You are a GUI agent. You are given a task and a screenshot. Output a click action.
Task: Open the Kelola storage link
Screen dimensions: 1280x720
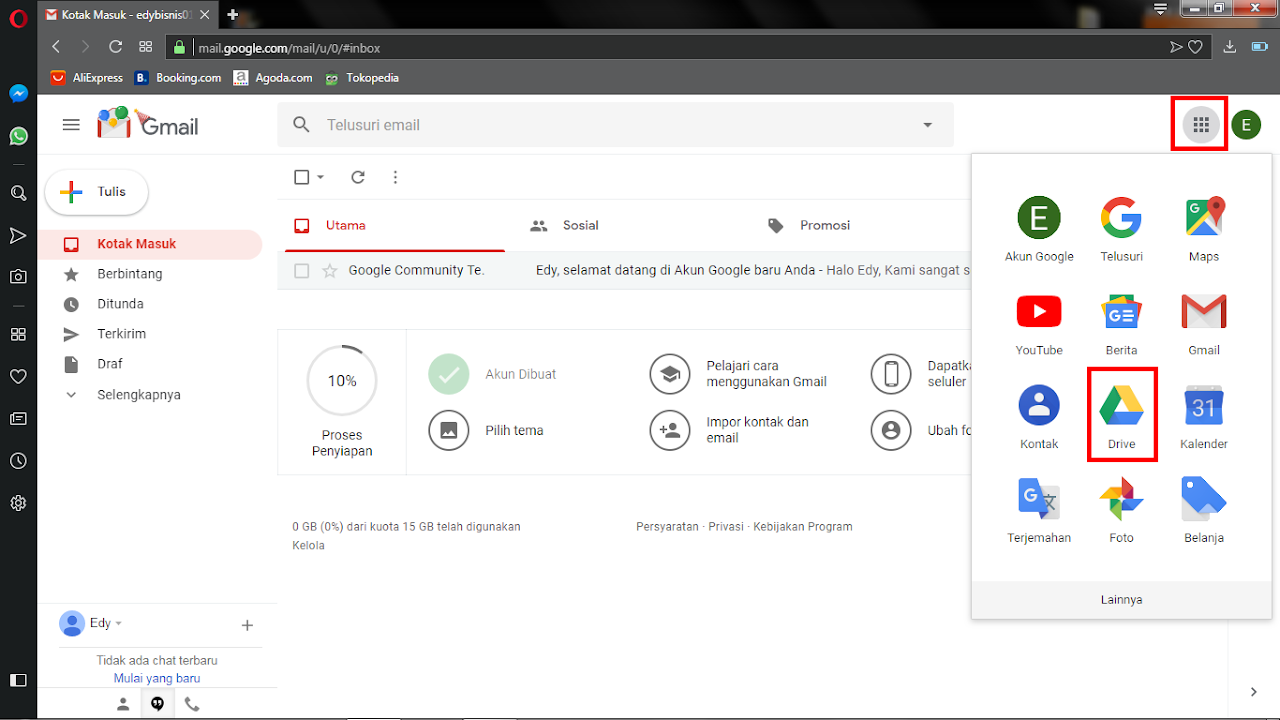[308, 545]
